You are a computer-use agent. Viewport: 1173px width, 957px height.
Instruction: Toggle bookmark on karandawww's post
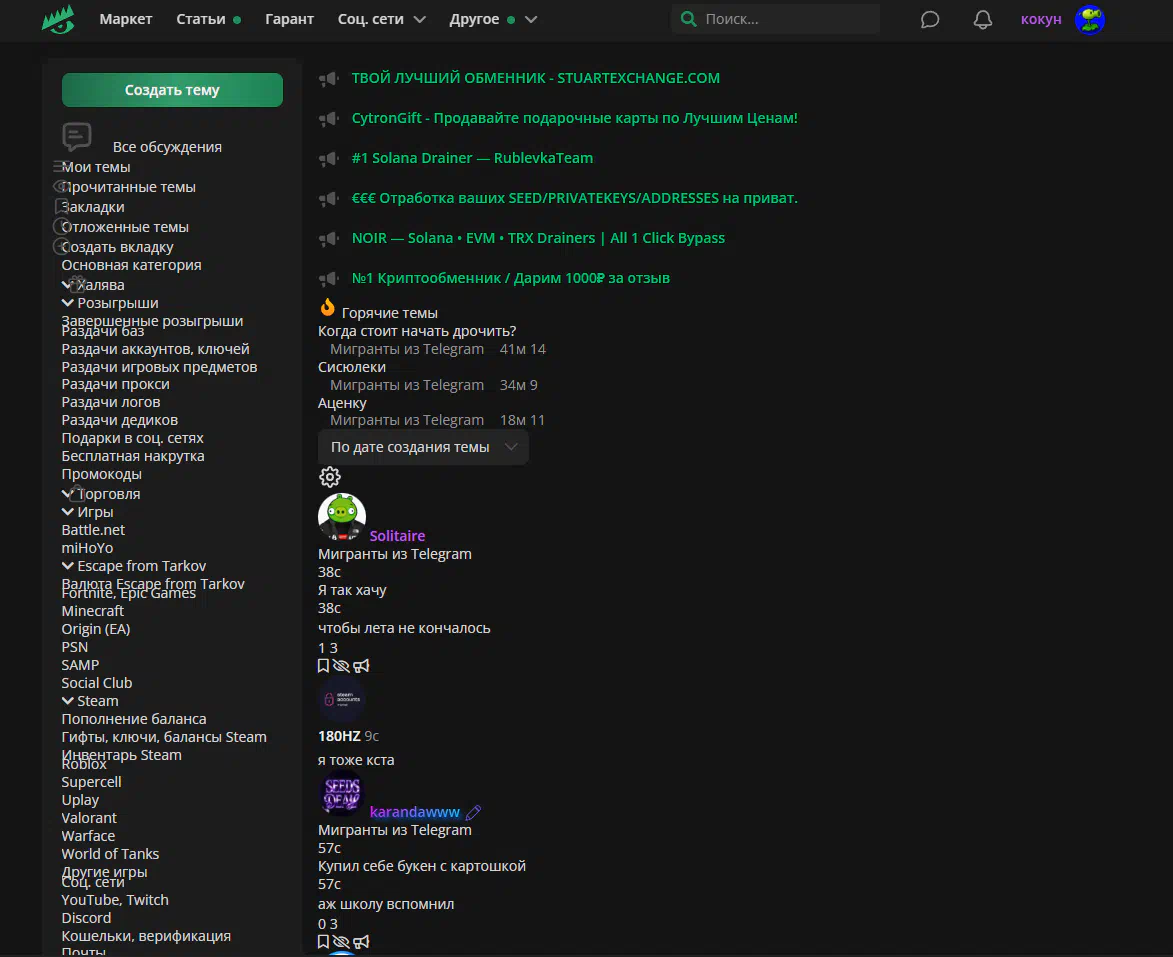click(x=323, y=942)
